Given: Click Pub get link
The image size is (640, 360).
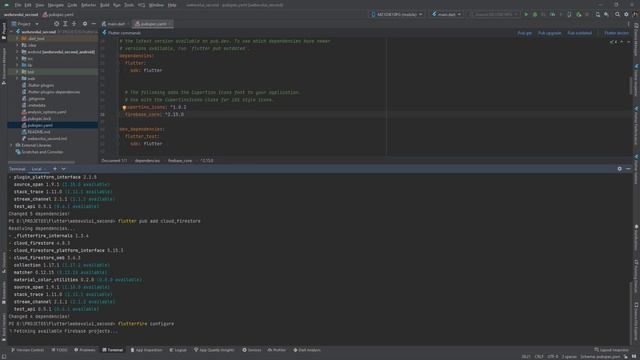Looking at the screenshot, I should point(524,33).
